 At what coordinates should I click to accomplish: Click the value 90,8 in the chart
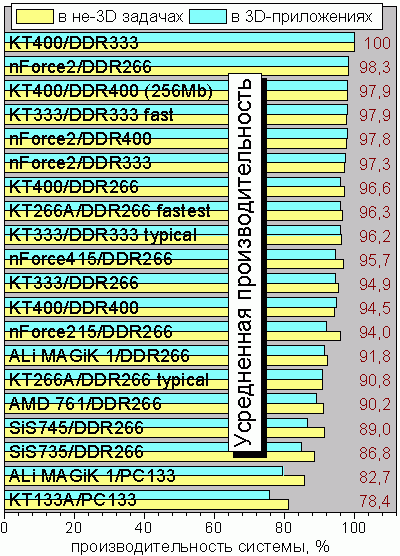tap(375, 381)
